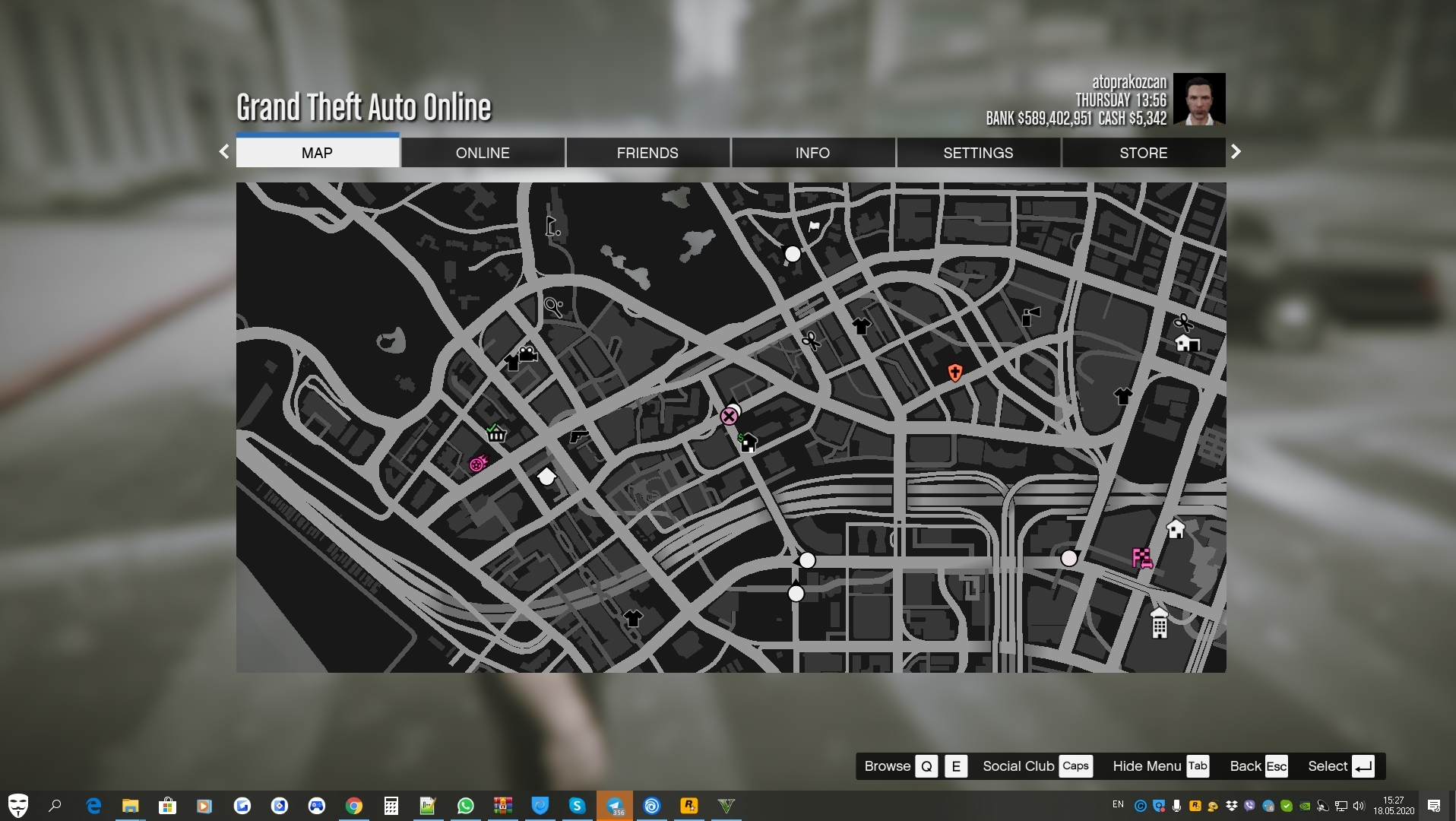1456x821 pixels.
Task: Open Telegram from the taskbar
Action: 615,806
